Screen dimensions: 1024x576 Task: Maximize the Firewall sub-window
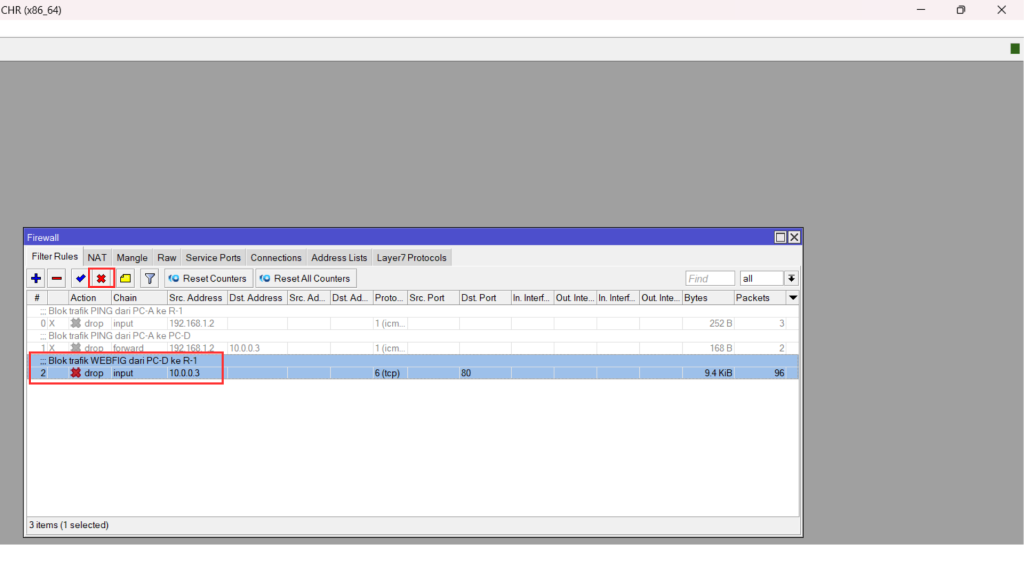coord(780,237)
